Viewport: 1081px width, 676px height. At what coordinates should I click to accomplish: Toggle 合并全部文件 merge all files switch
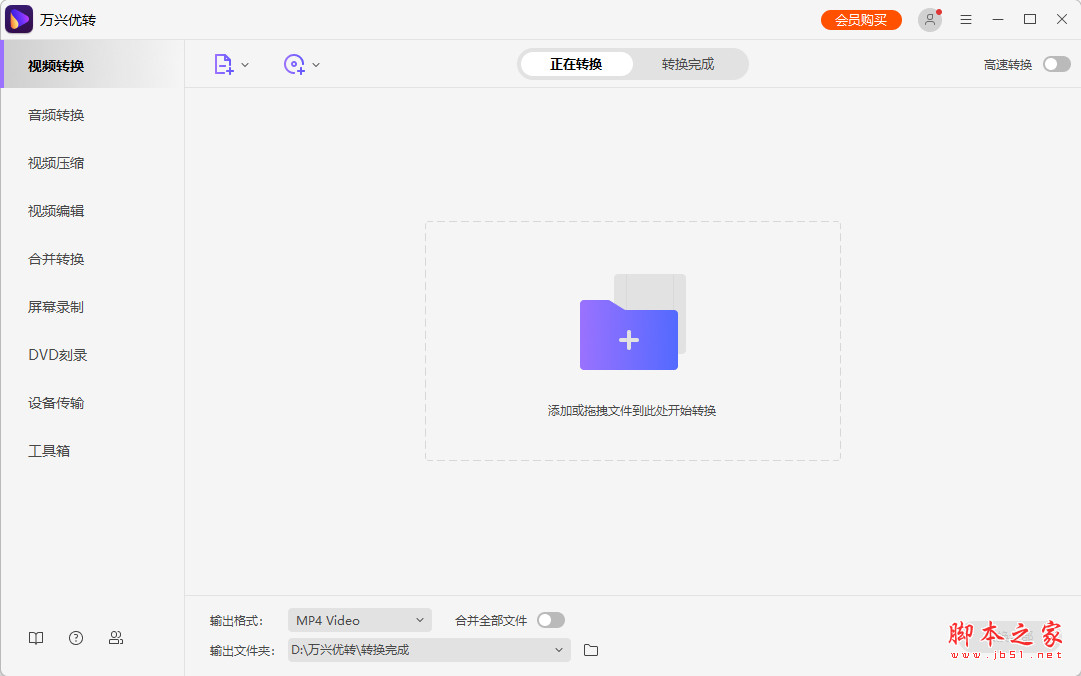point(550,620)
